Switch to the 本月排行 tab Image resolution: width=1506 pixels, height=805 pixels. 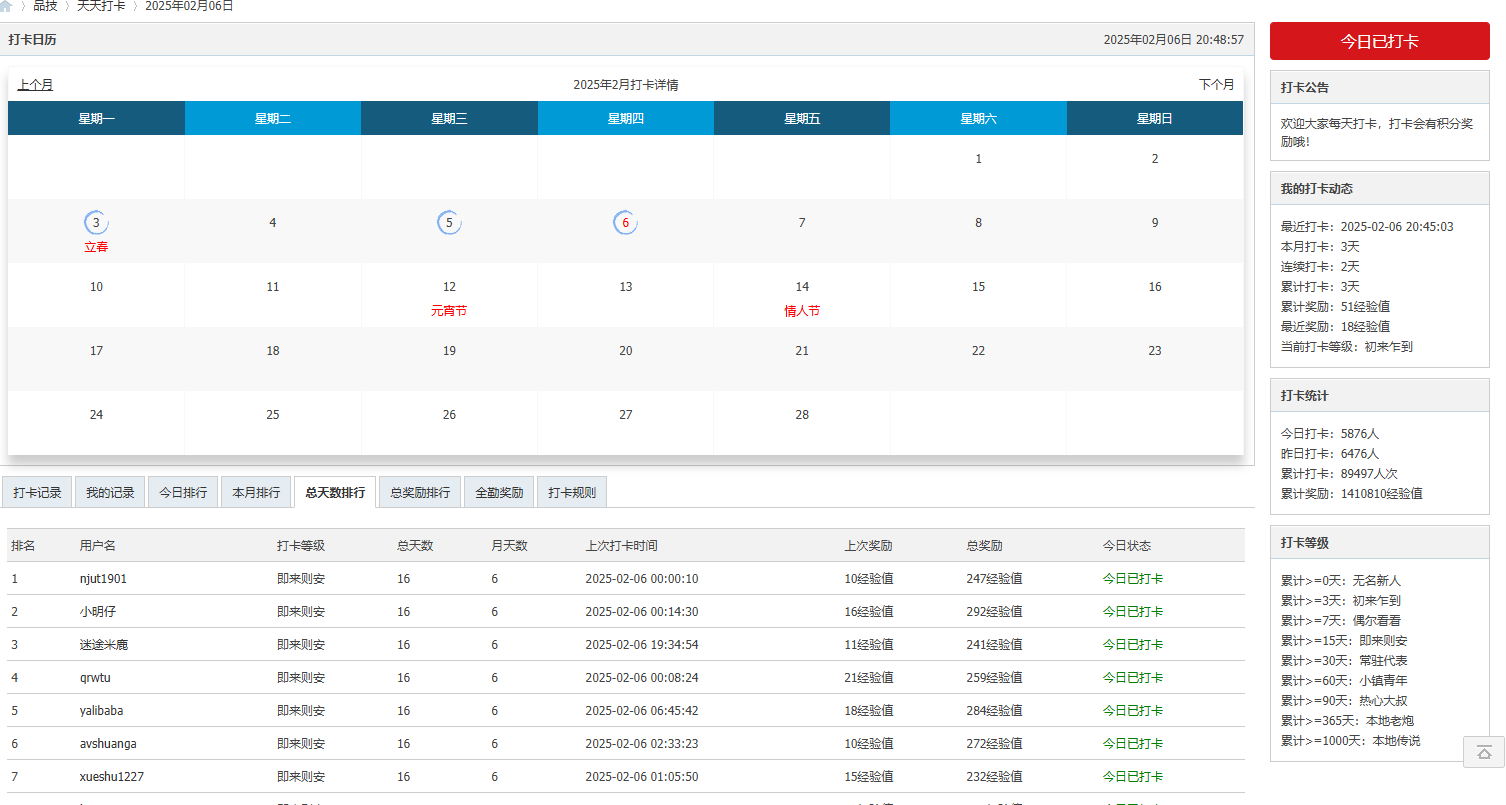[256, 492]
